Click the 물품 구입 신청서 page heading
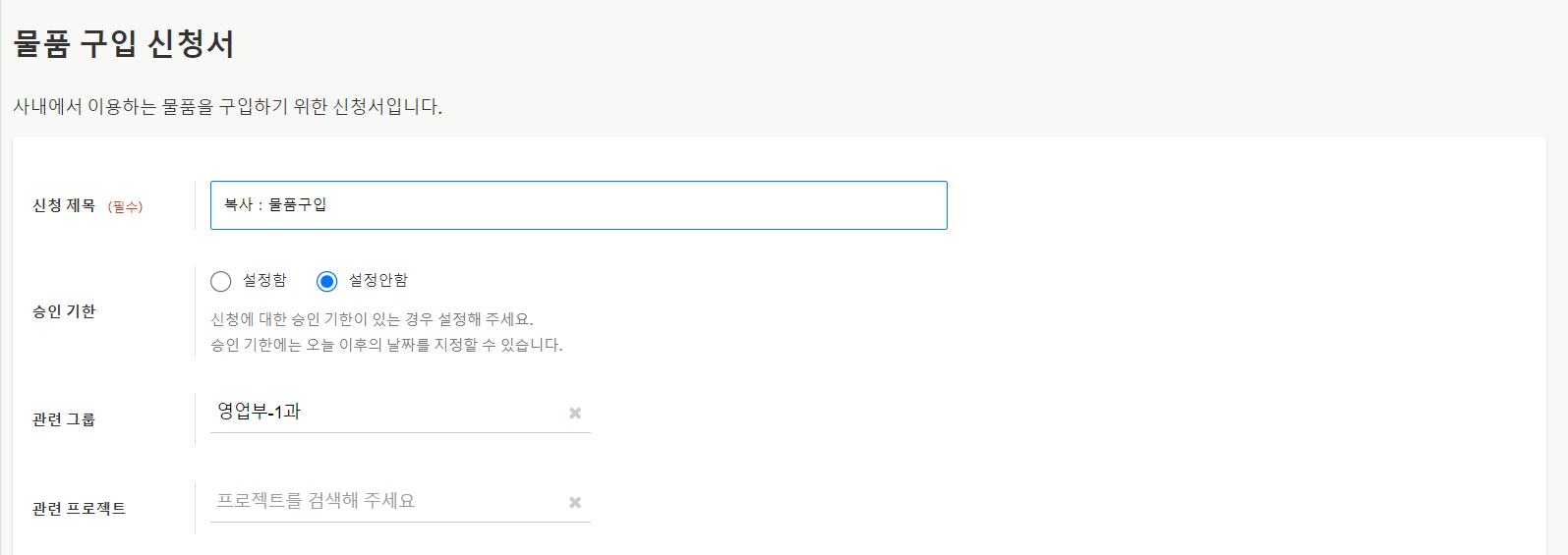 (x=124, y=44)
